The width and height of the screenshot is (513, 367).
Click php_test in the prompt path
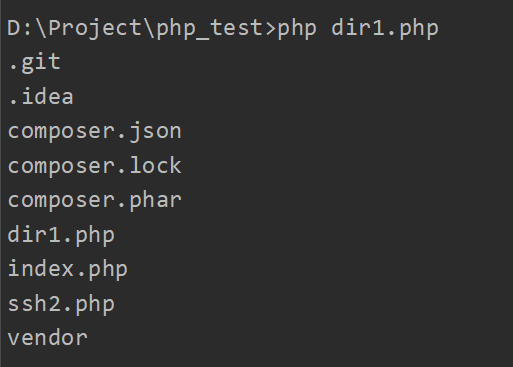pos(209,29)
